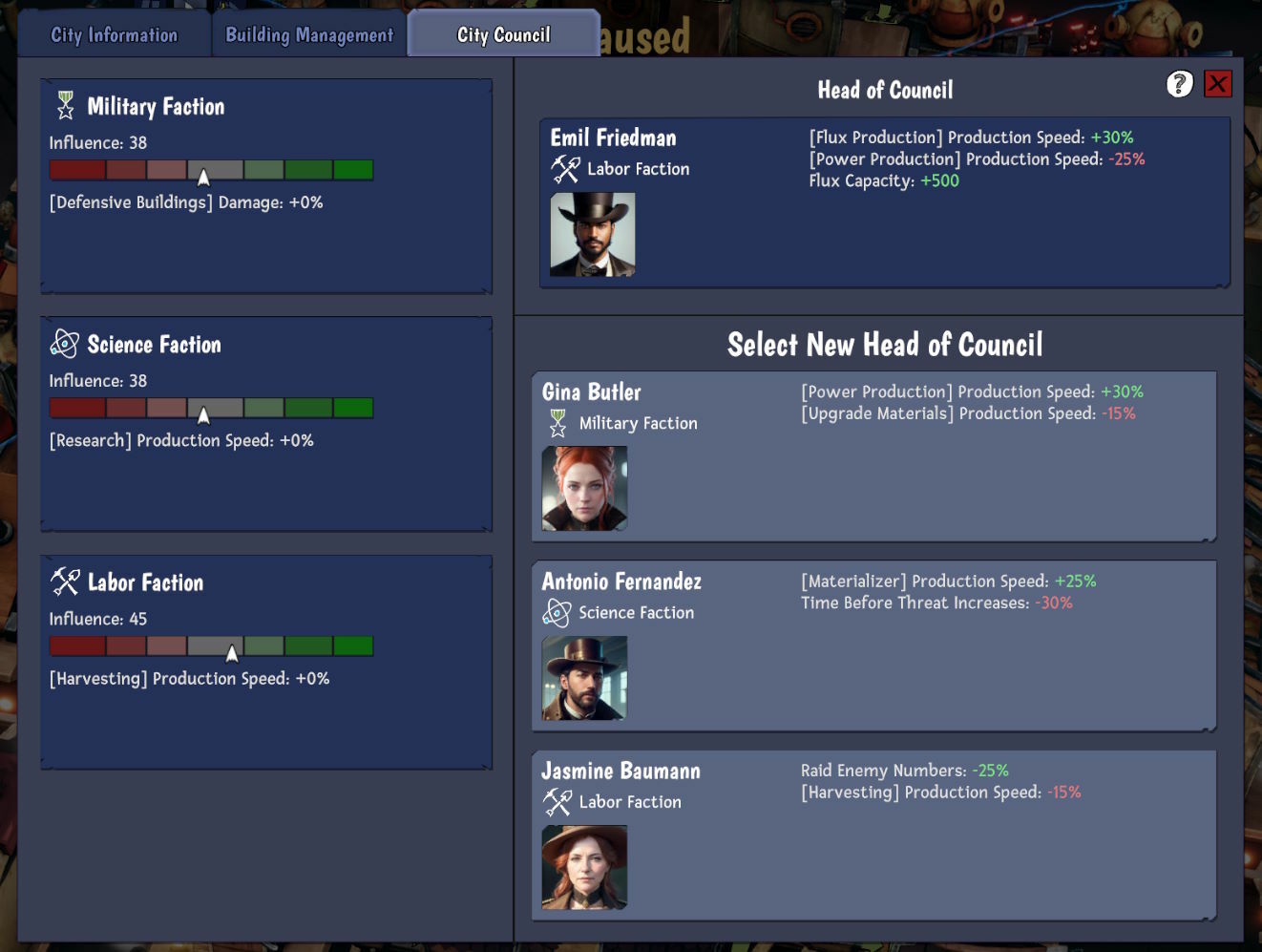Screen dimensions: 1262x952
Task: Click Gina Butler's portrait thumbnail
Action: coord(584,489)
